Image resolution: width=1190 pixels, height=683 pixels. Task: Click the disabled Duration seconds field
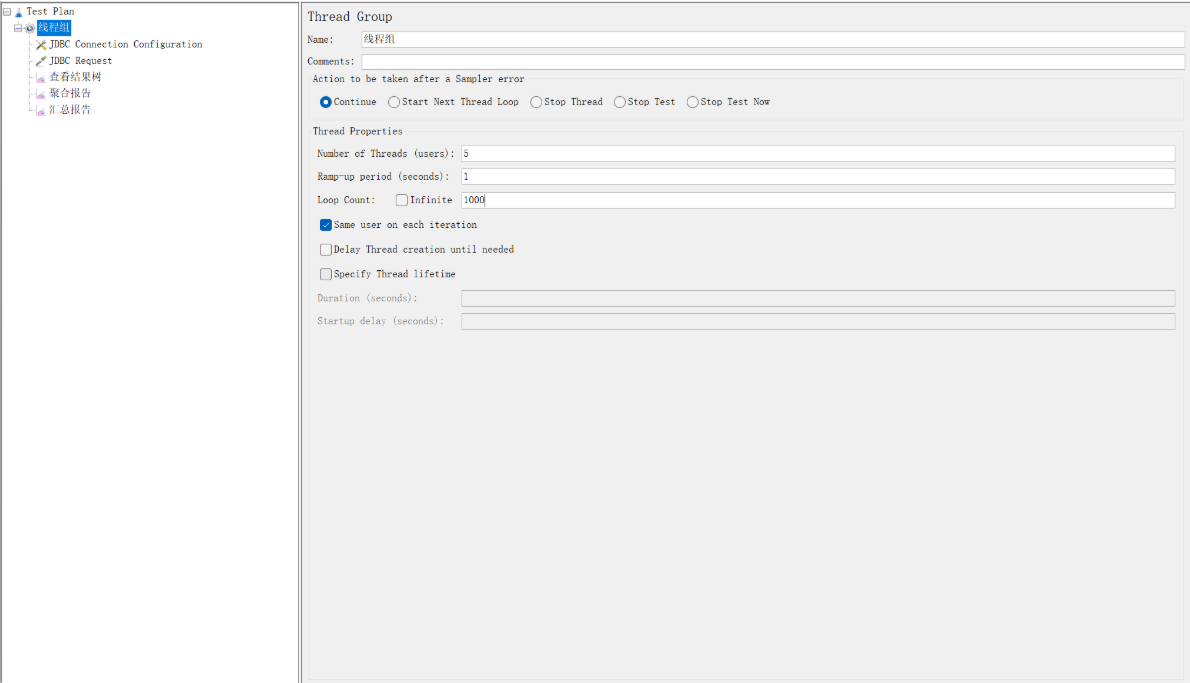[x=818, y=298]
